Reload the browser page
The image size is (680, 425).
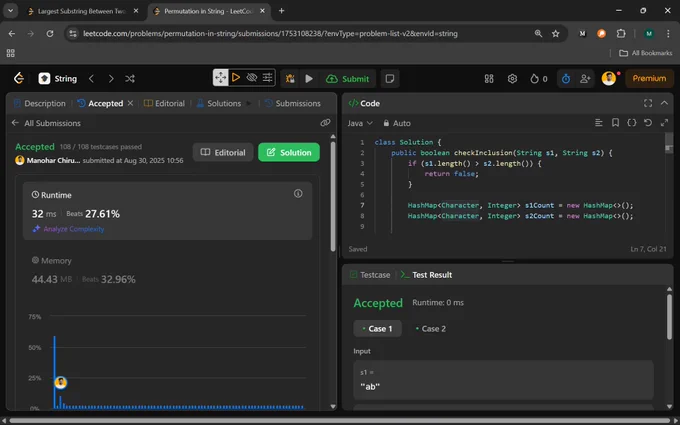[50, 33]
